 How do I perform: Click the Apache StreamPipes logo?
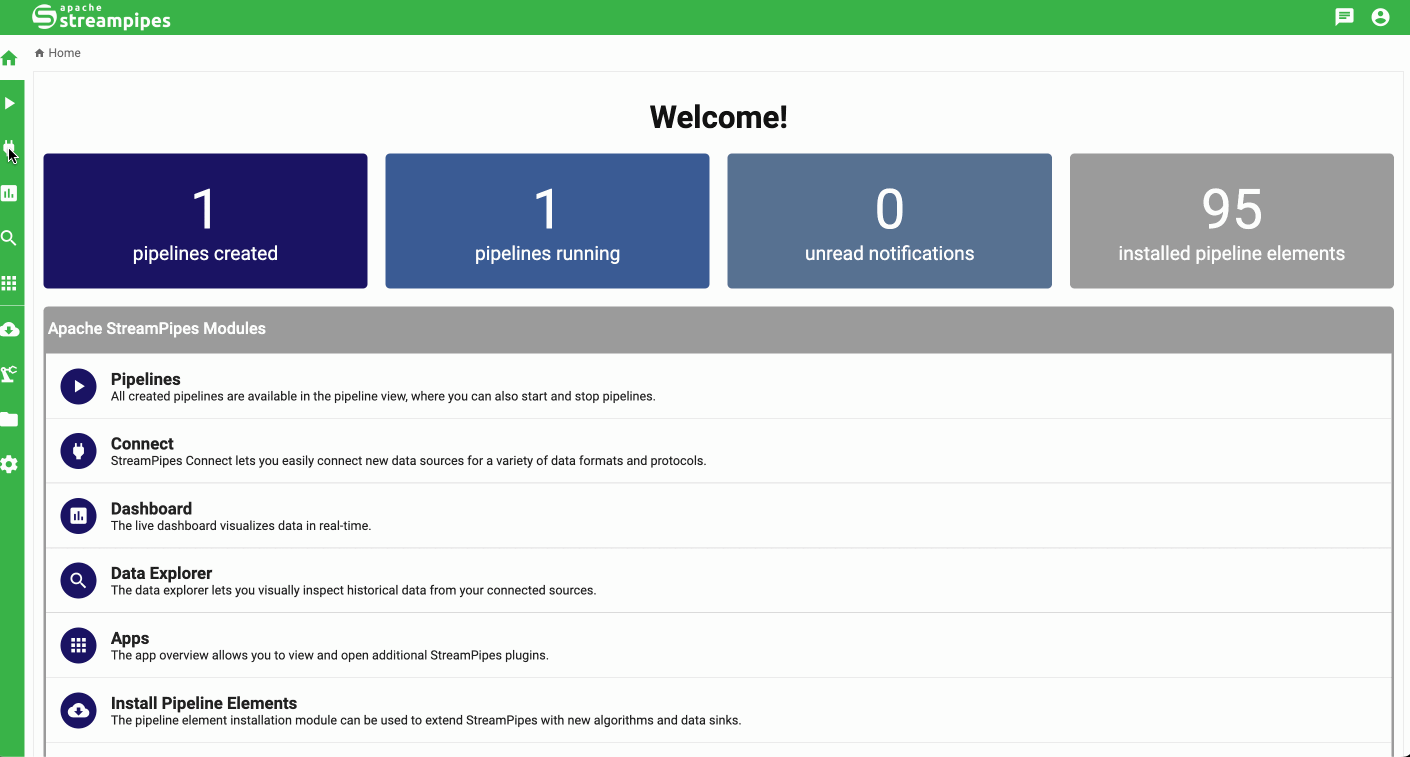(x=101, y=17)
